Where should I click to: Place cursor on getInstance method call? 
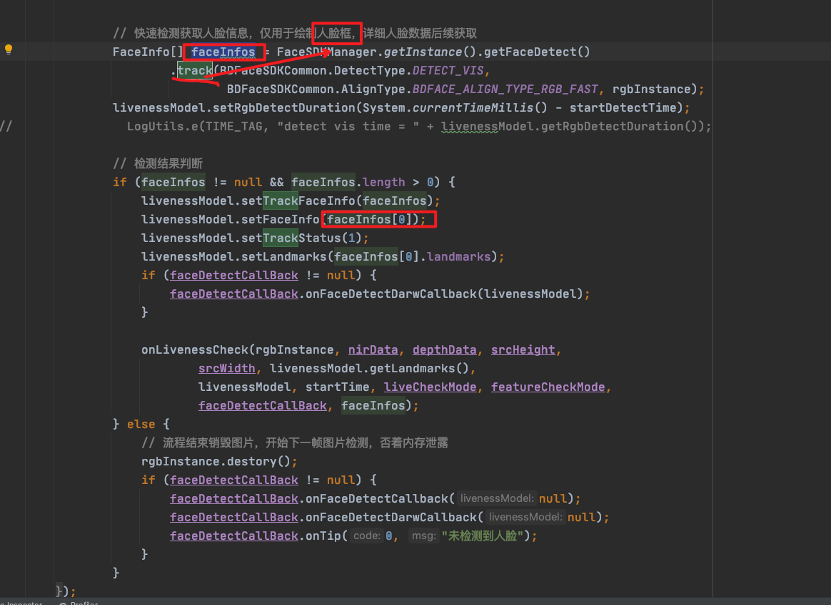click(x=423, y=52)
